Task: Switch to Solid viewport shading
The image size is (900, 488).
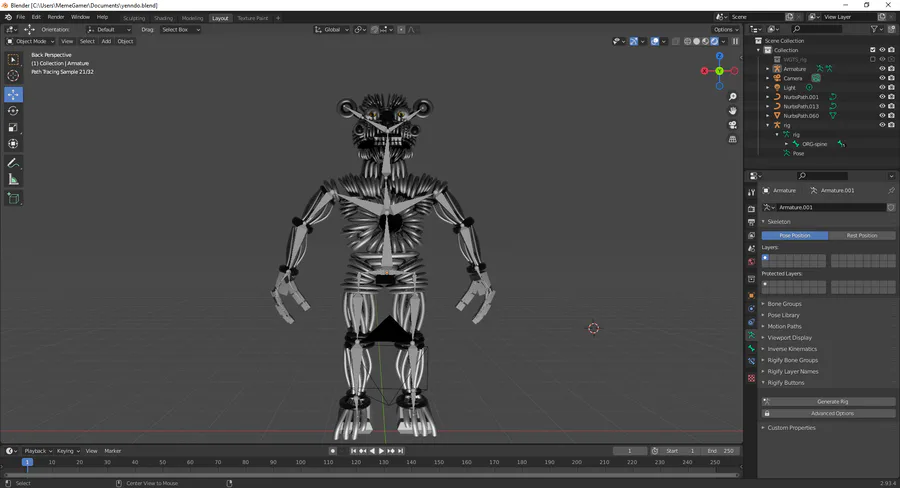Action: point(696,41)
